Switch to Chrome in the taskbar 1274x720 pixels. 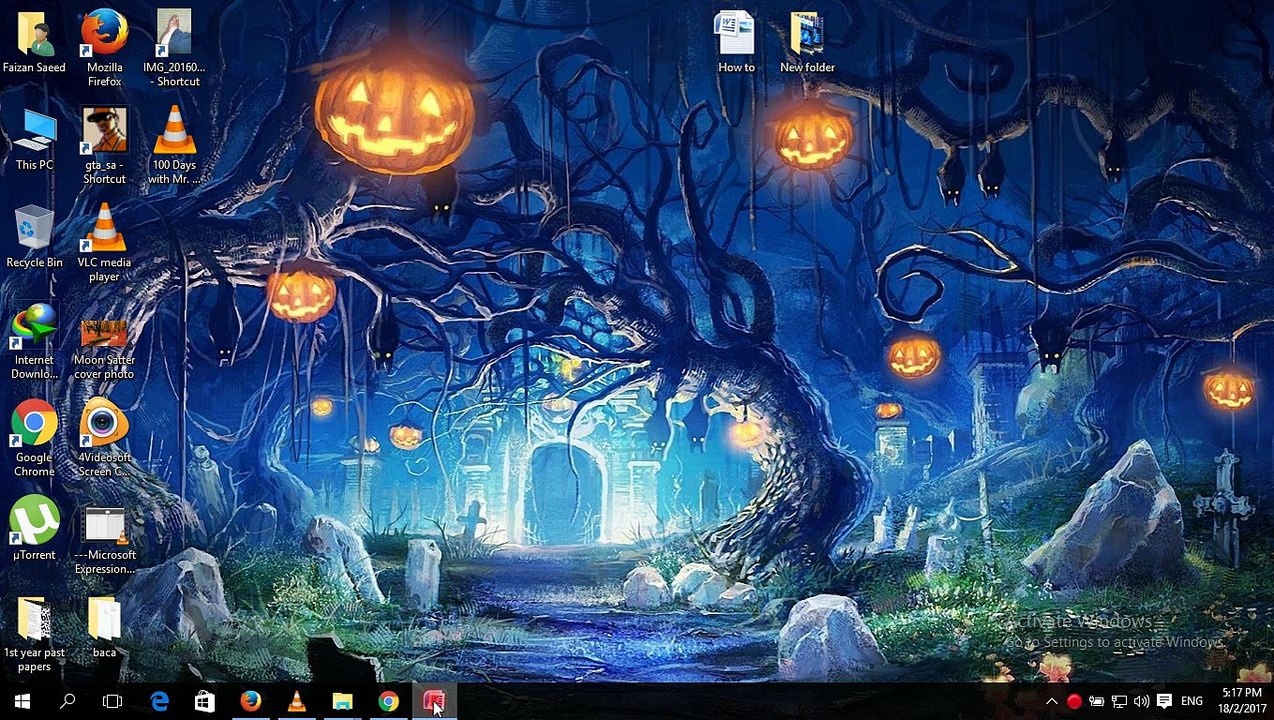point(388,702)
